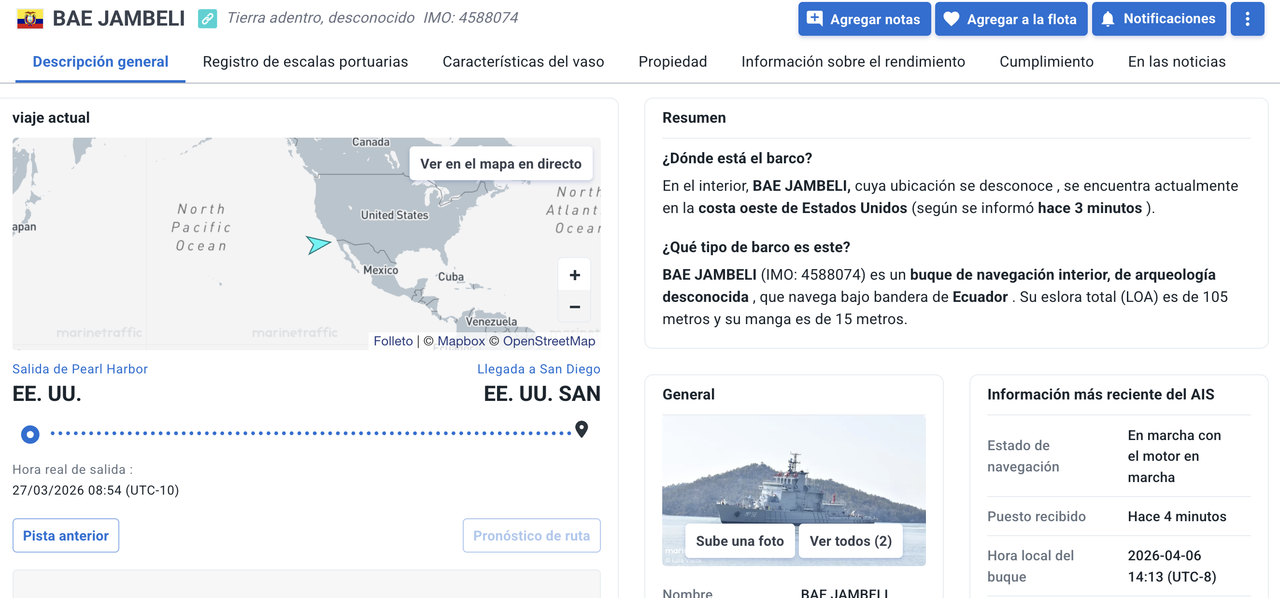The height and width of the screenshot is (598, 1280).
Task: Open the OpenStreetMap attribution link
Action: [x=549, y=341]
